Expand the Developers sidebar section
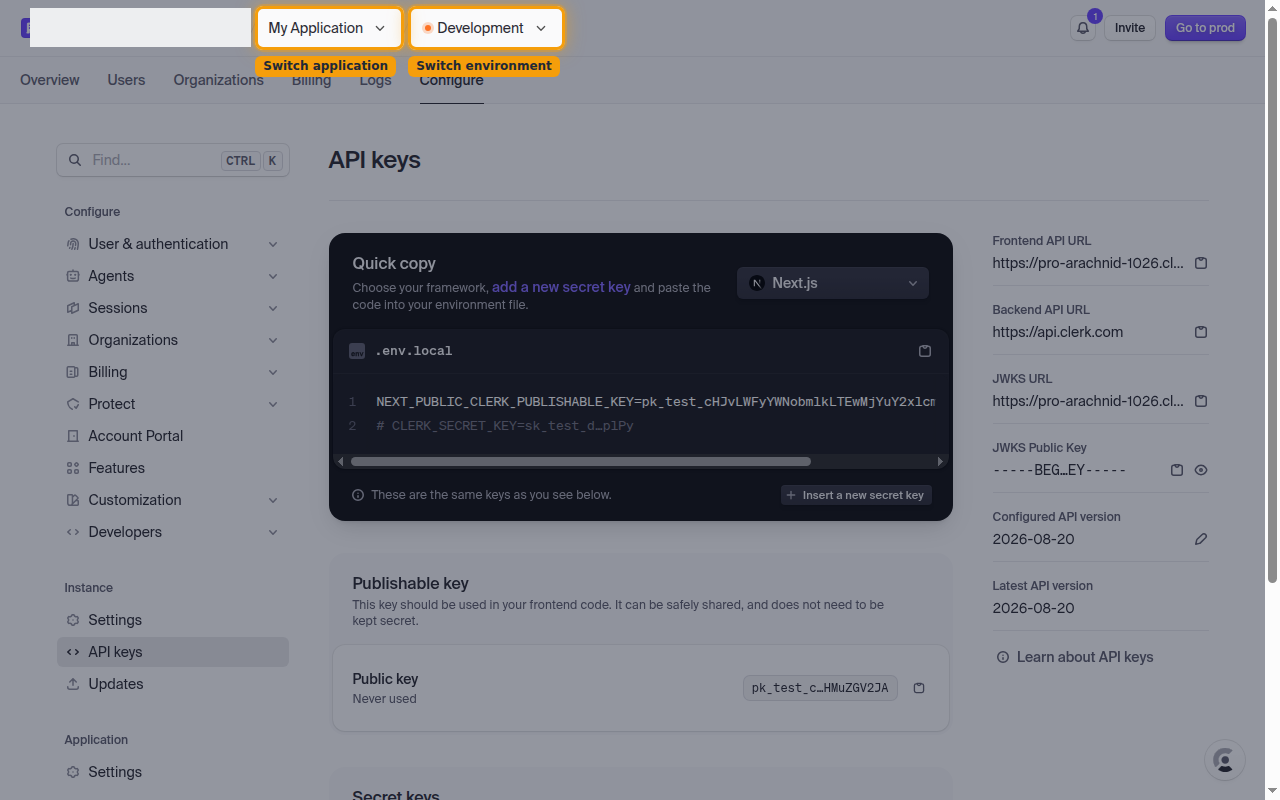Image resolution: width=1280 pixels, height=800 pixels. point(173,532)
